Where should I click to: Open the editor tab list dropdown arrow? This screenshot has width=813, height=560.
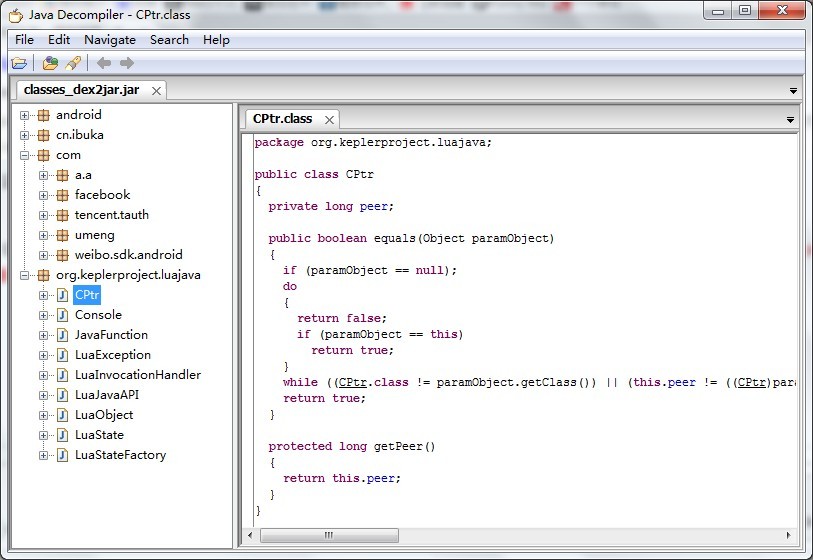pos(790,120)
